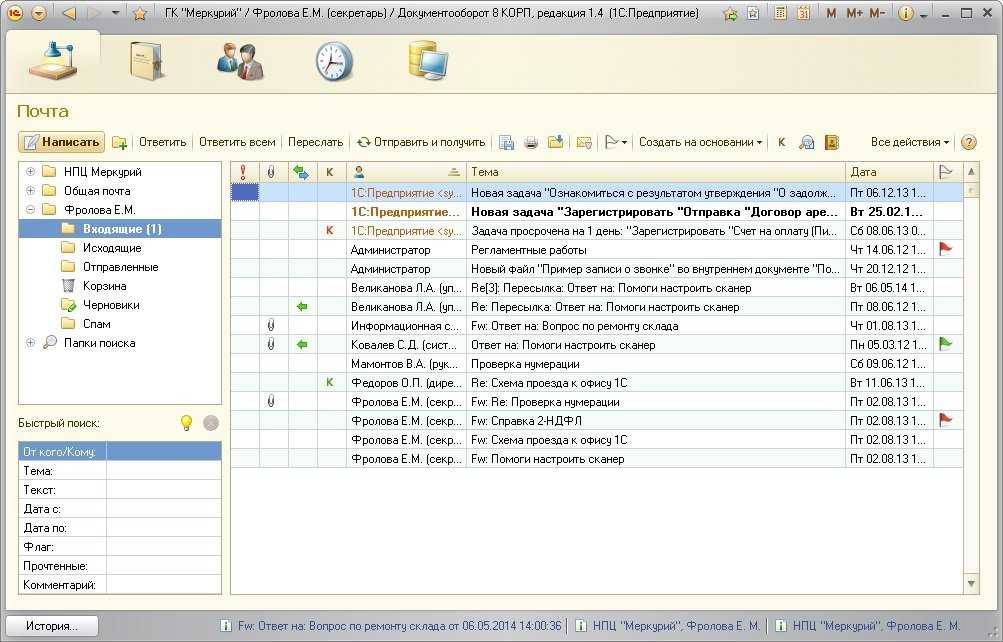The image size is (1003, 642).
Task: Open the clock section in the top panel
Action: pyautogui.click(x=334, y=61)
